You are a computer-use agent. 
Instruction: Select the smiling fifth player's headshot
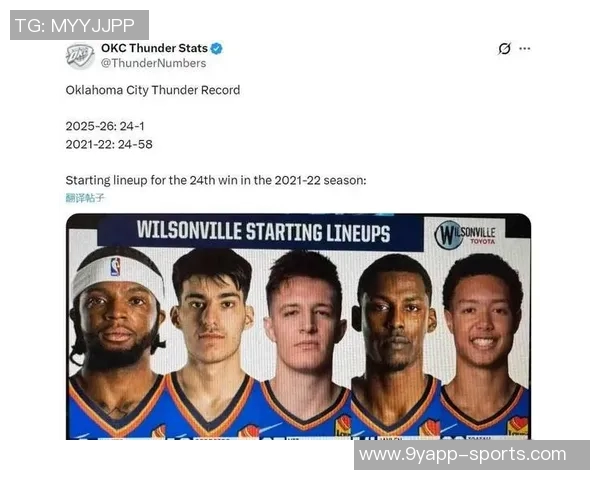click(484, 345)
